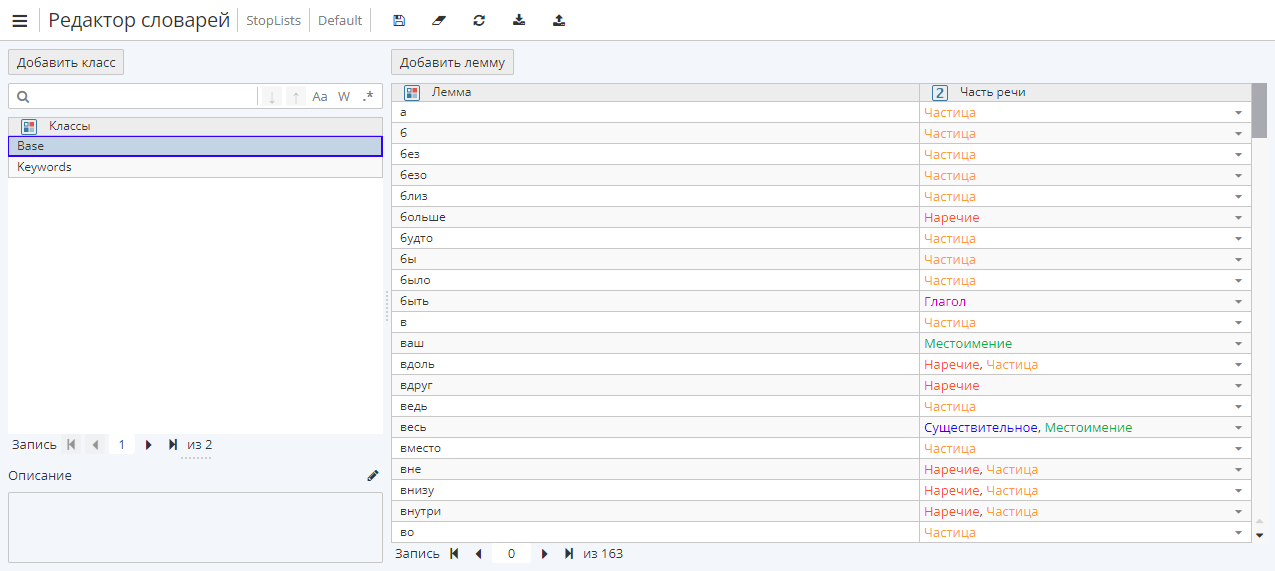
Task: Click Глагол value in 'быть' row
Action: (x=945, y=302)
